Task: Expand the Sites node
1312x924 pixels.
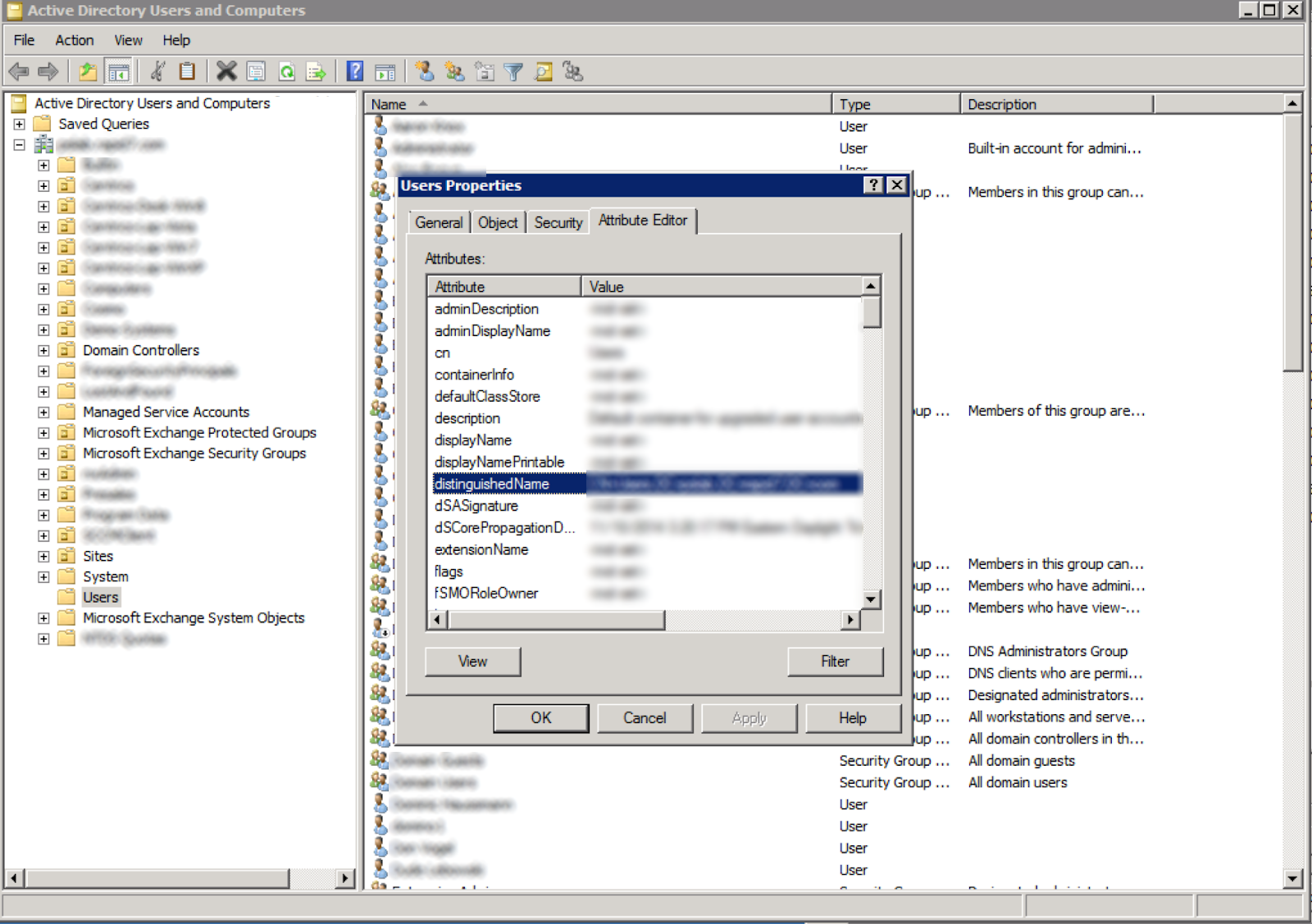Action: point(43,556)
